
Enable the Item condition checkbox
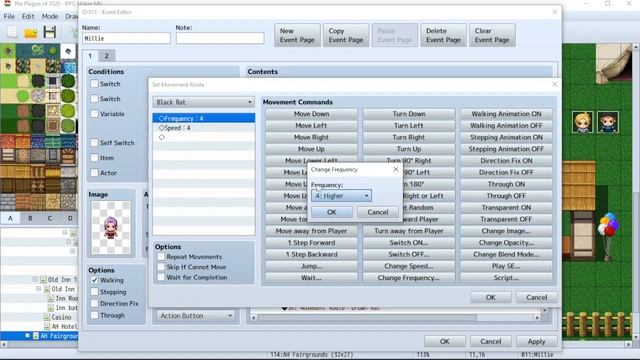coord(94,158)
